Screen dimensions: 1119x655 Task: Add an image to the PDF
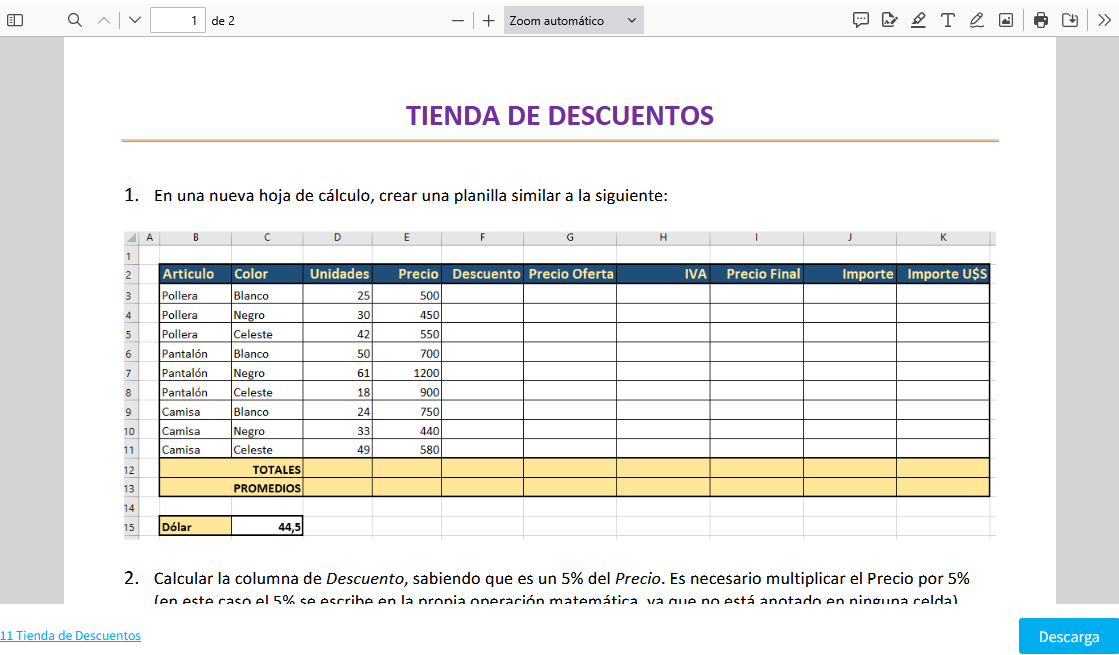(x=1006, y=20)
